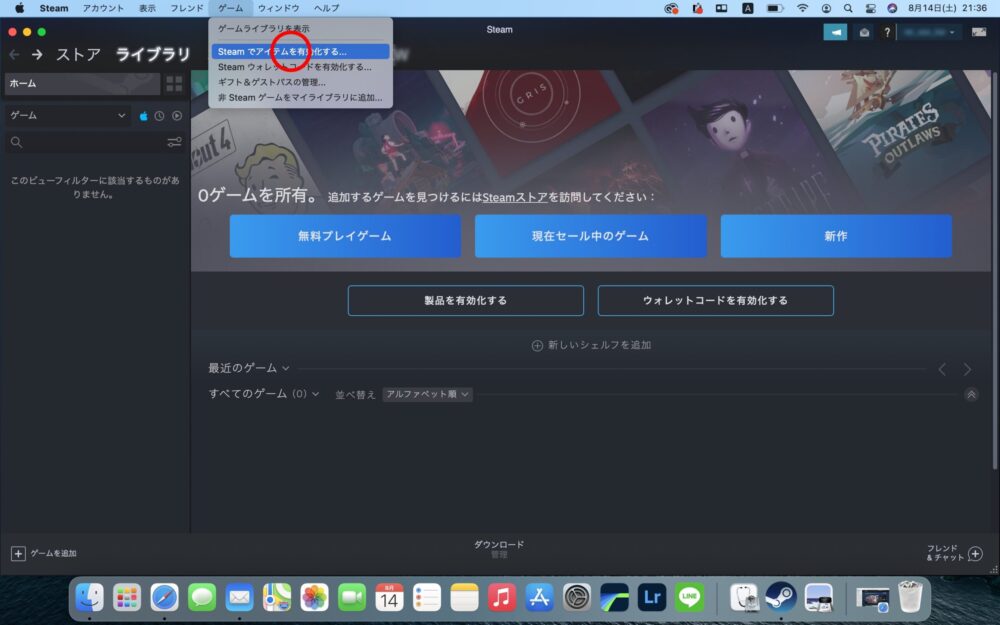Viewport: 1000px width, 625px height.
Task: Go forward with the right arrow
Action: pyautogui.click(x=38, y=55)
